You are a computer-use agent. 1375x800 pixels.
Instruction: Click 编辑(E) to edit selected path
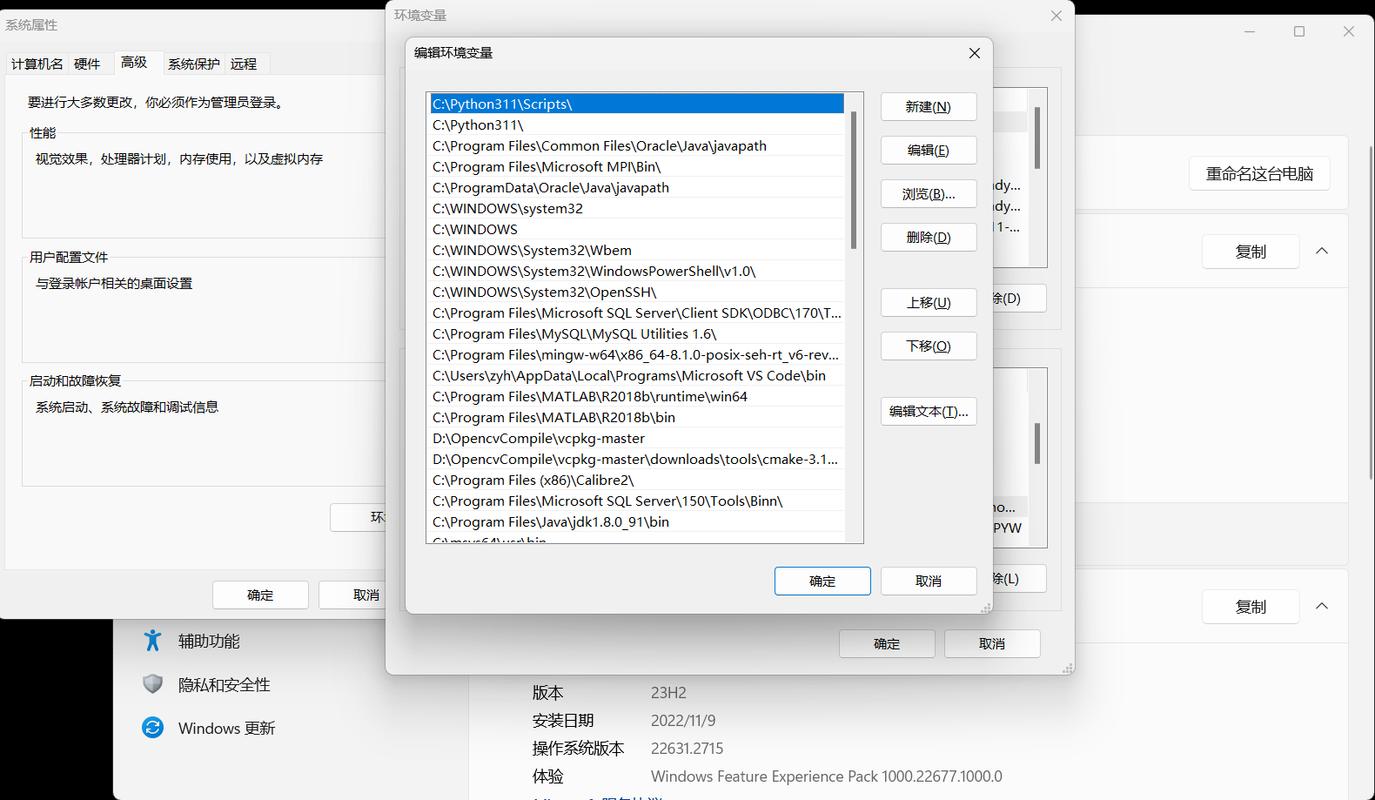928,150
